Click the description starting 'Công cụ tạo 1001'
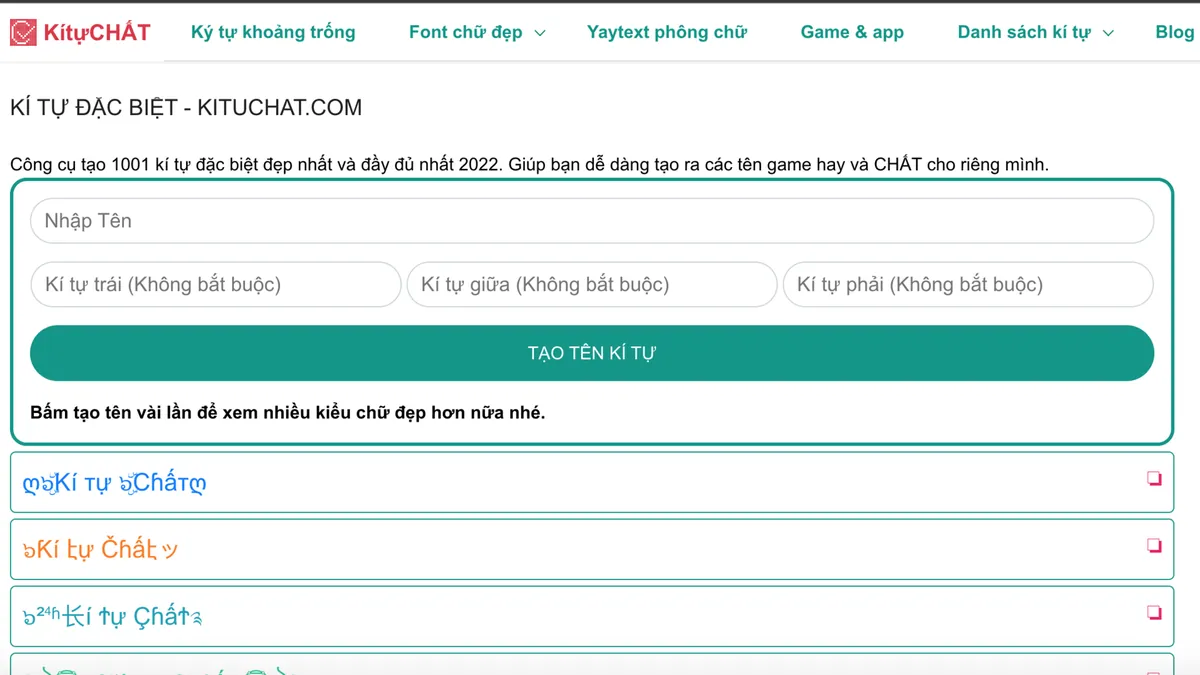The width and height of the screenshot is (1200, 675). [x=529, y=164]
